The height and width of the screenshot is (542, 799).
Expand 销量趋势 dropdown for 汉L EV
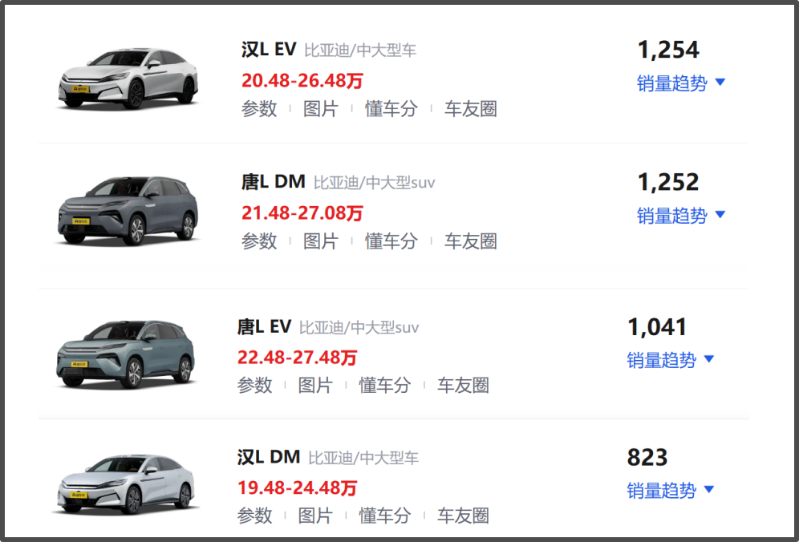pos(681,83)
